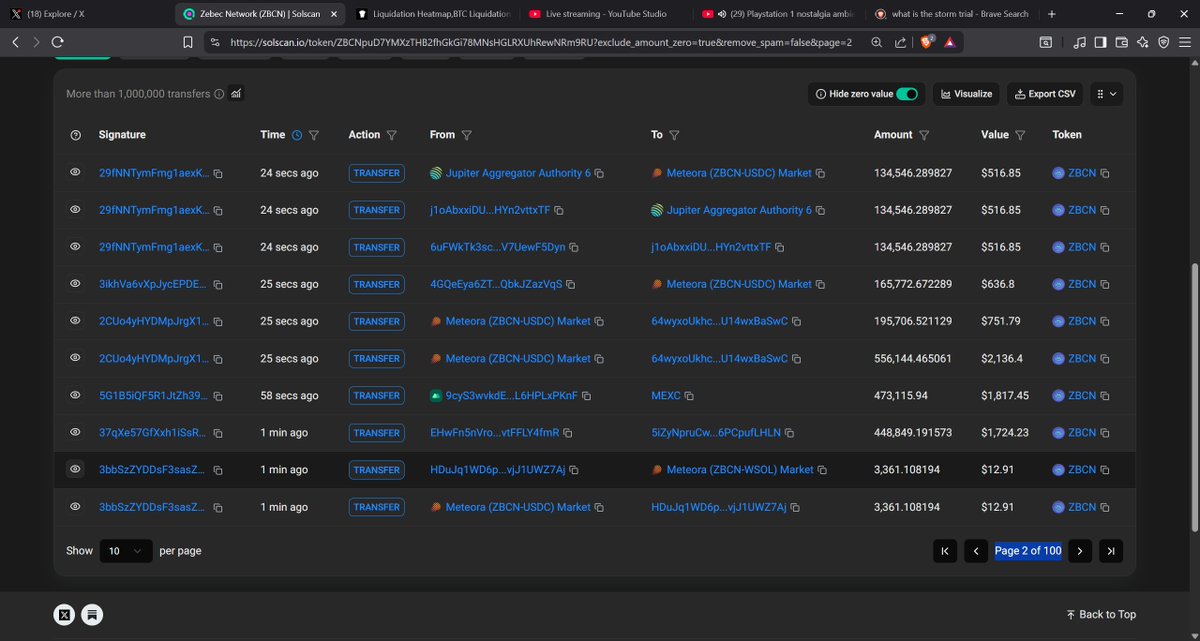This screenshot has width=1200, height=641.
Task: Open 9cyS3wvkdE...L6HPLxPKnF address link
Action: pyautogui.click(x=512, y=396)
